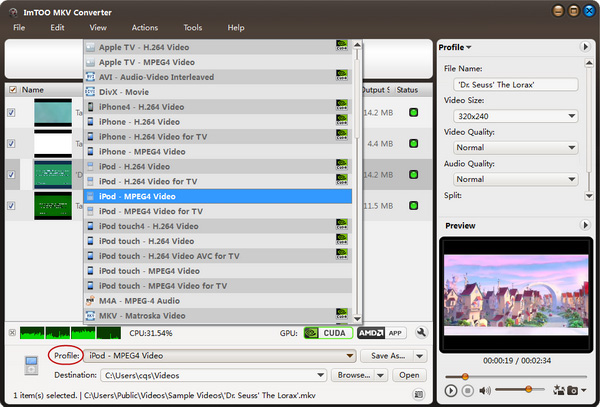Open the File menu

point(19,28)
